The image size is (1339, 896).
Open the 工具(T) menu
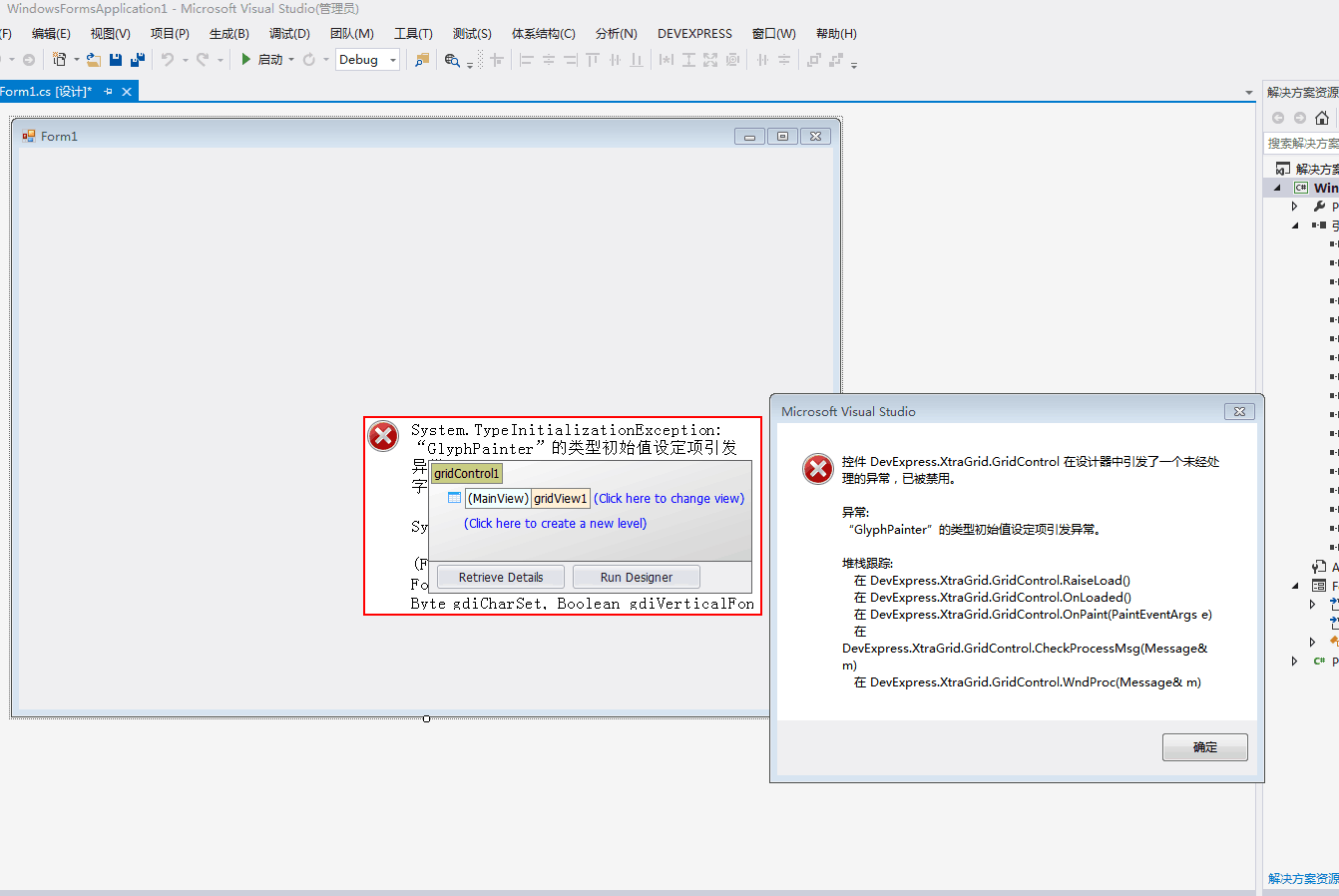pyautogui.click(x=413, y=34)
